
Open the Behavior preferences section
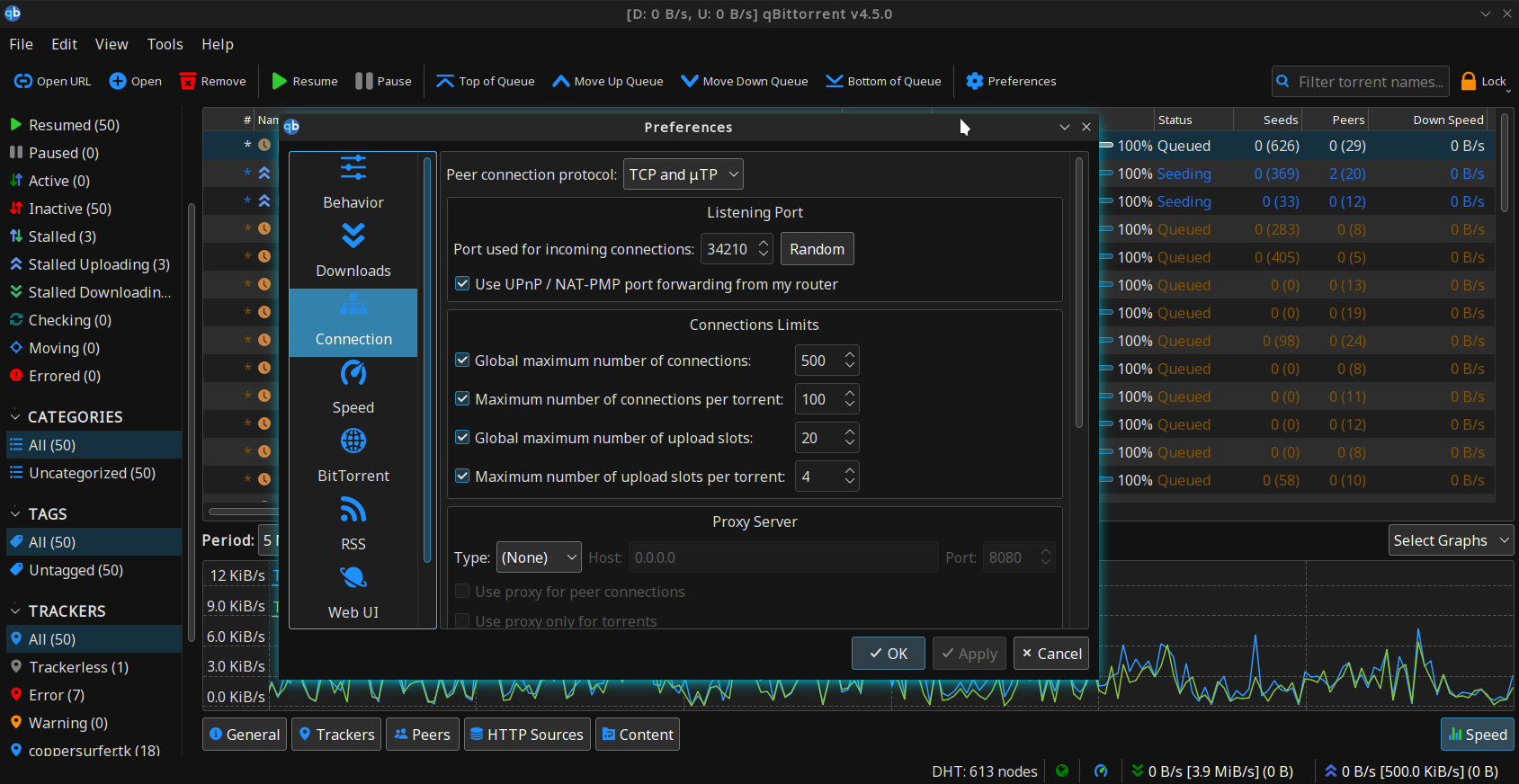[x=353, y=184]
